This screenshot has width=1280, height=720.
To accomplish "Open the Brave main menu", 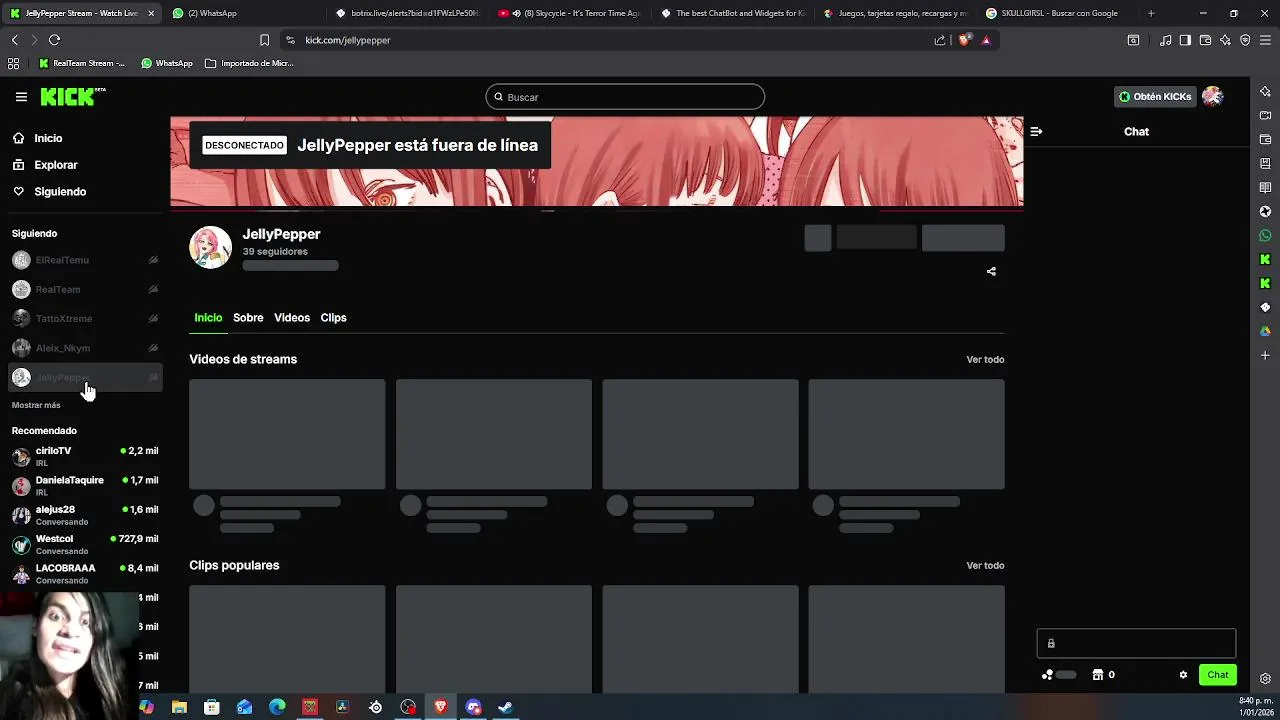I will (1265, 40).
